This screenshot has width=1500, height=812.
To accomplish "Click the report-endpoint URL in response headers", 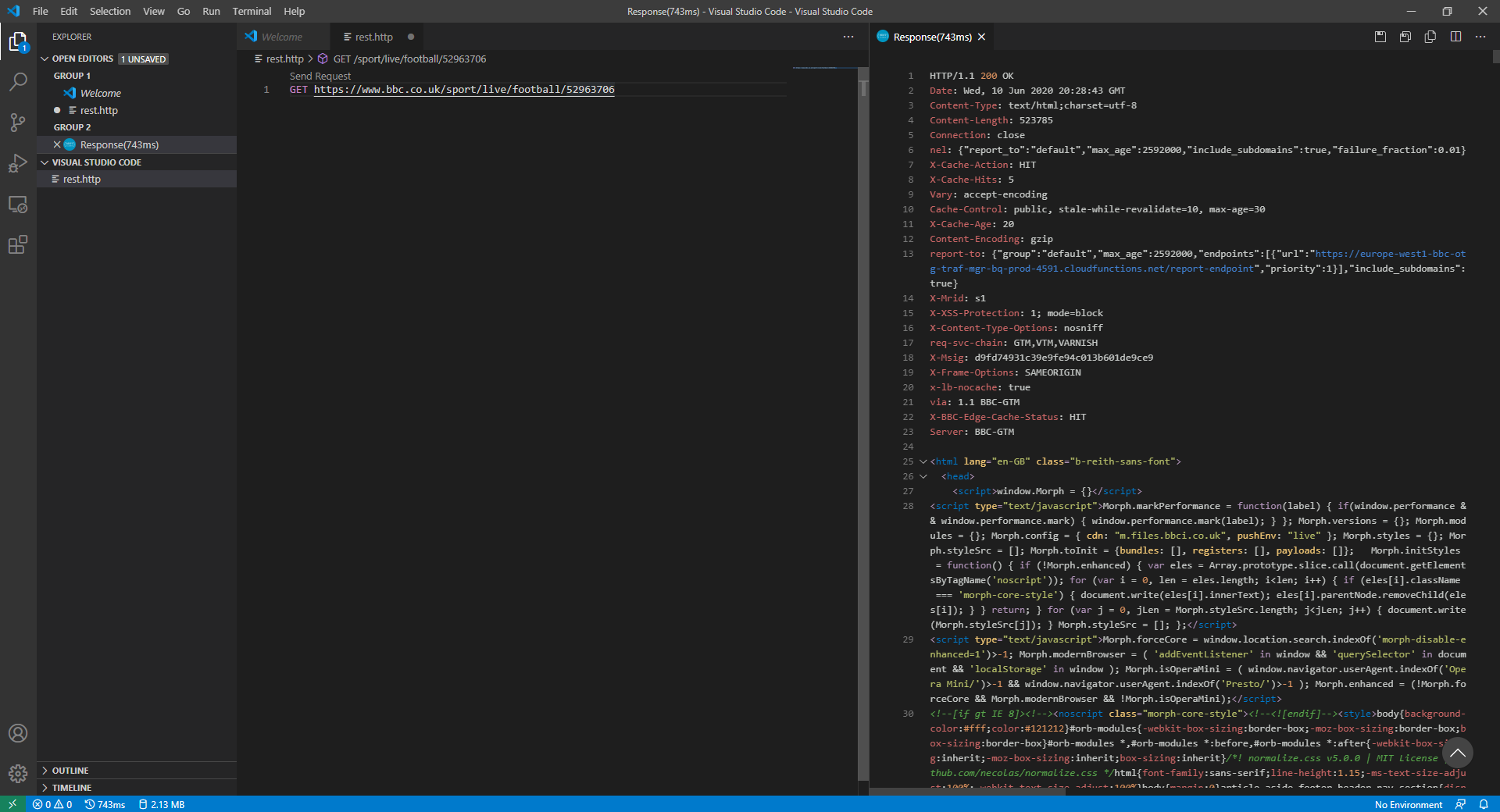I will click(1198, 261).
